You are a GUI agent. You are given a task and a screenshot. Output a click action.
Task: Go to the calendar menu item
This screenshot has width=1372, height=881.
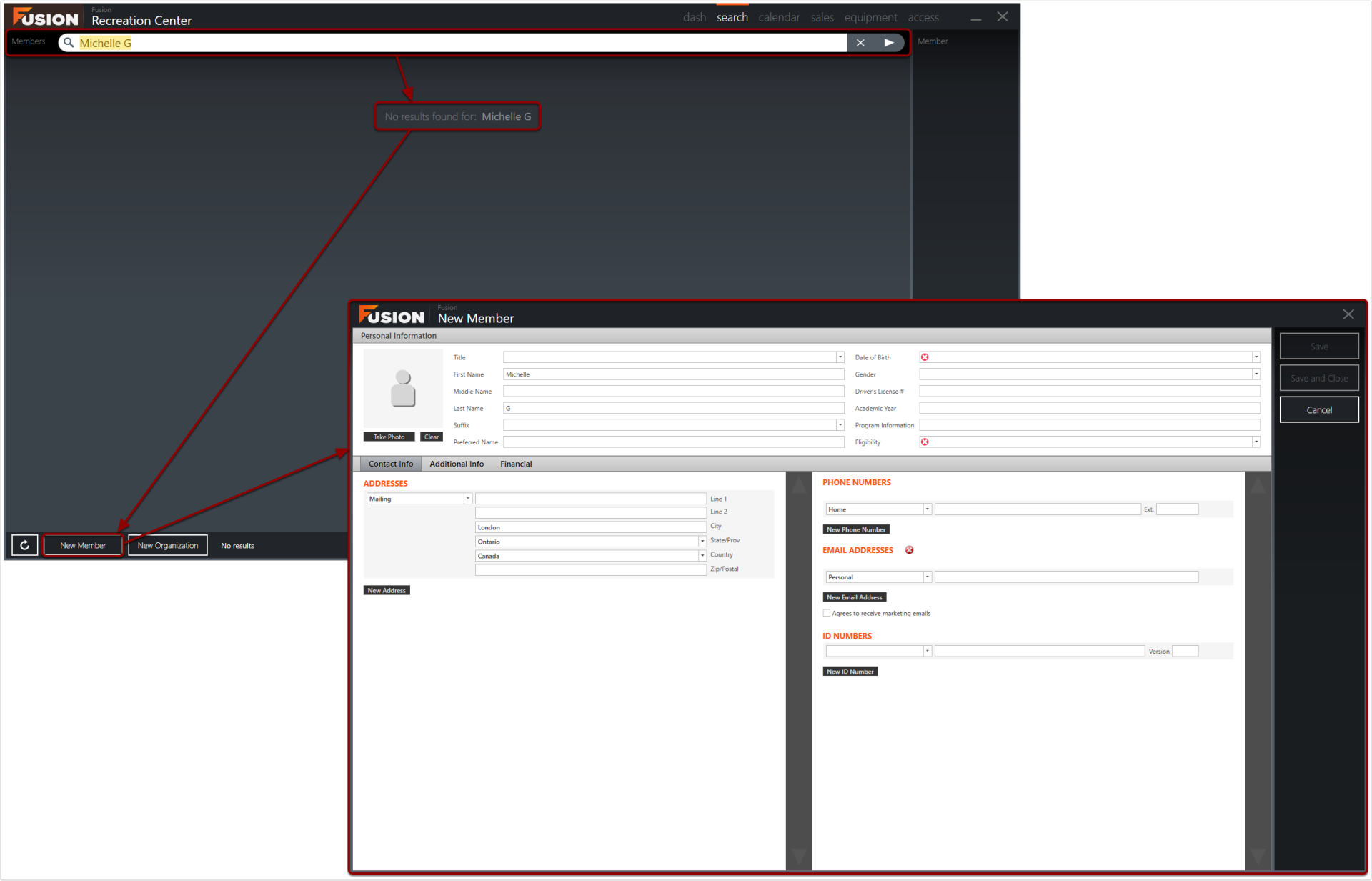tap(778, 17)
